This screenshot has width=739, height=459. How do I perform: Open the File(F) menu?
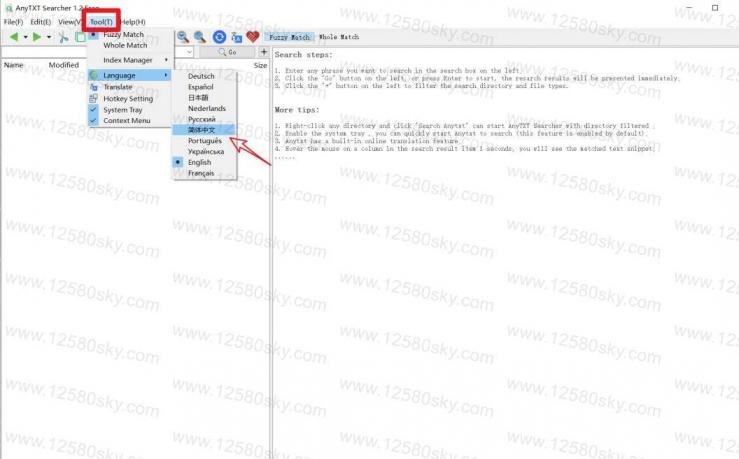pos(13,22)
